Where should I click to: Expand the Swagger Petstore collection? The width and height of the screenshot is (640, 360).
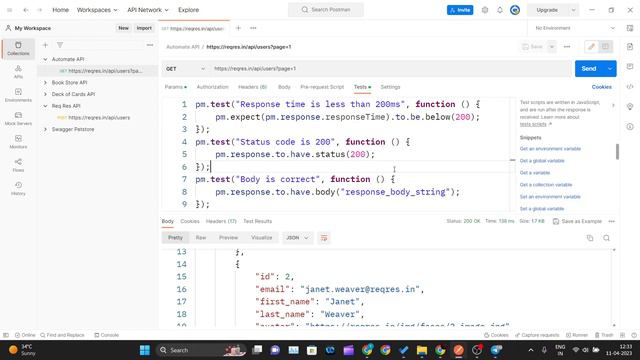point(45,129)
